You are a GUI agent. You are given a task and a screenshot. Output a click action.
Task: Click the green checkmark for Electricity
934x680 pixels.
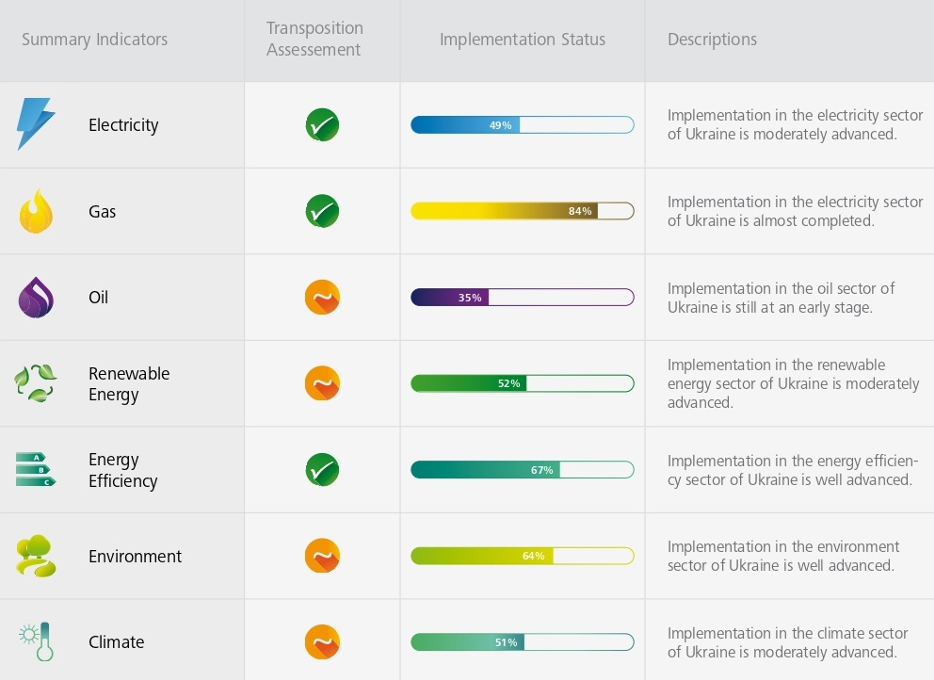(322, 125)
